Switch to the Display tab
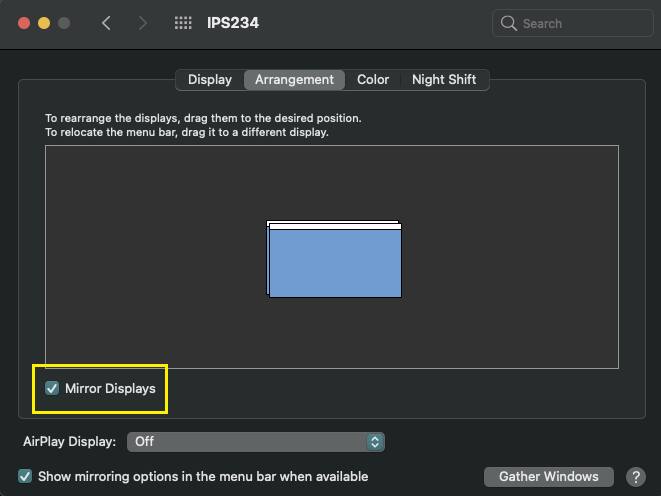 tap(210, 80)
